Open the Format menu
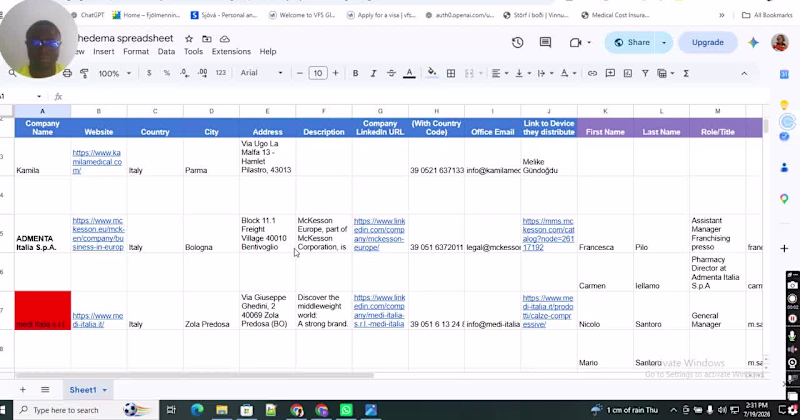 (x=136, y=52)
